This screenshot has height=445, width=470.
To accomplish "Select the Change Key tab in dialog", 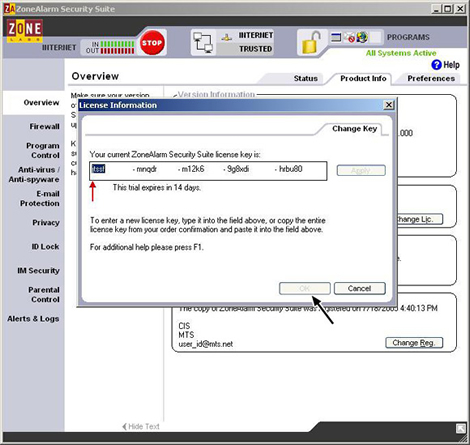I will click(354, 129).
